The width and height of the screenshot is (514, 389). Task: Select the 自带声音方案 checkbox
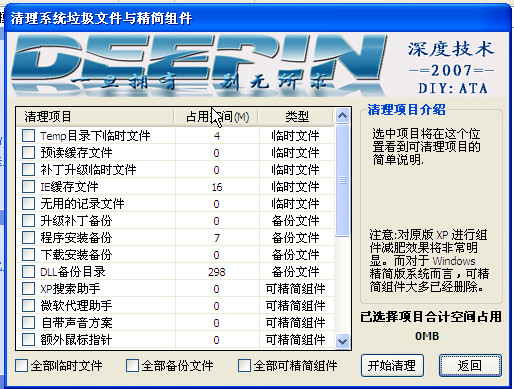coord(28,323)
